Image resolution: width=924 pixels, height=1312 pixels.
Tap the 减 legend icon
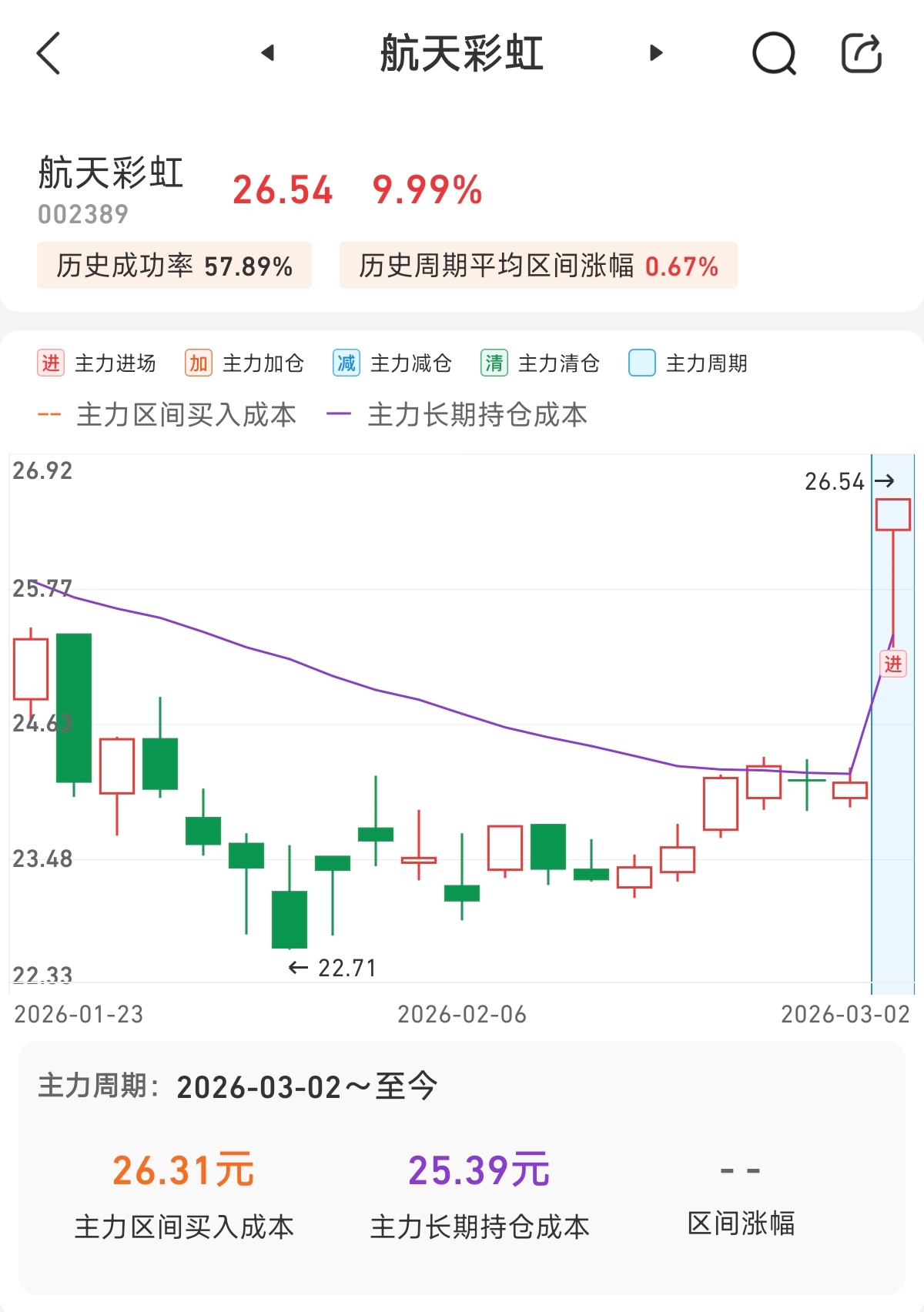pyautogui.click(x=346, y=363)
